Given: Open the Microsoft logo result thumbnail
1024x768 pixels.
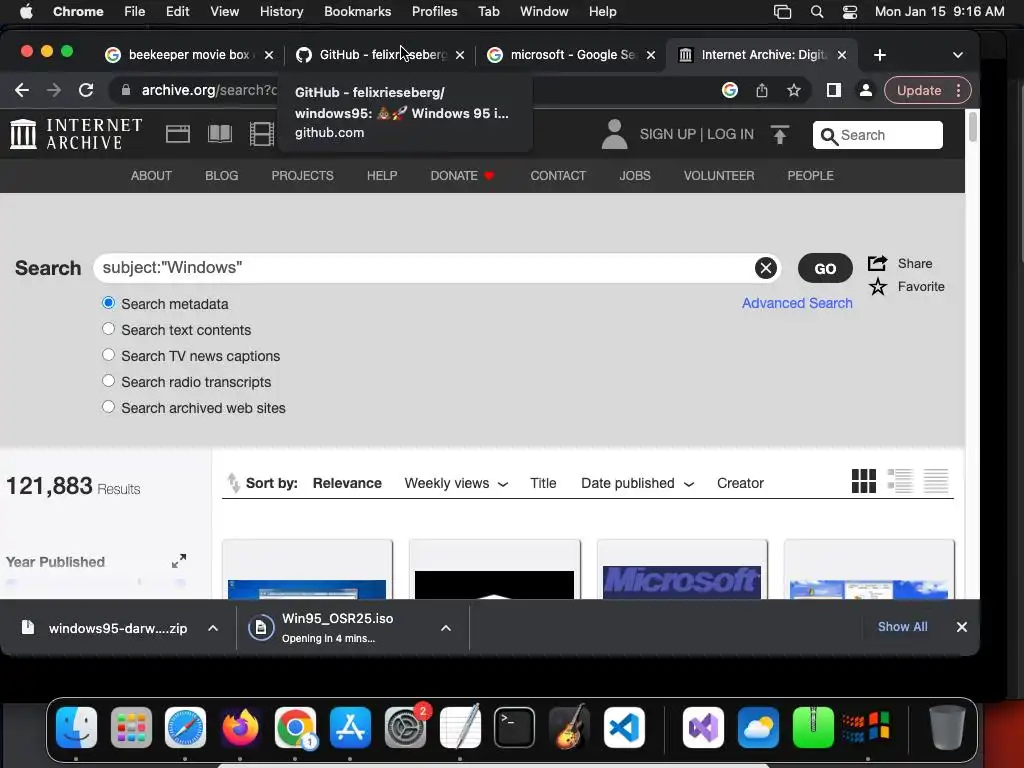Looking at the screenshot, I should [682, 581].
